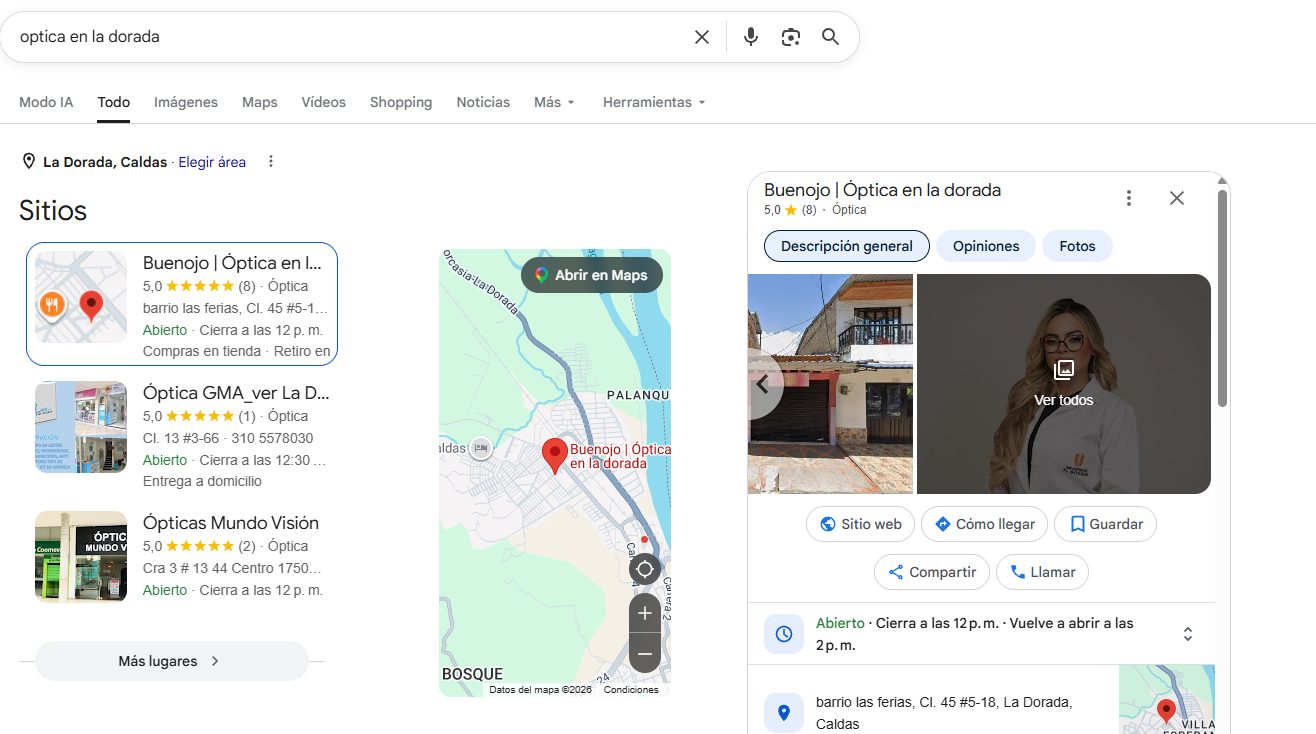Click 'Cra 3 # 13 44 Centro' address text
Image resolution: width=1316 pixels, height=734 pixels.
point(233,568)
